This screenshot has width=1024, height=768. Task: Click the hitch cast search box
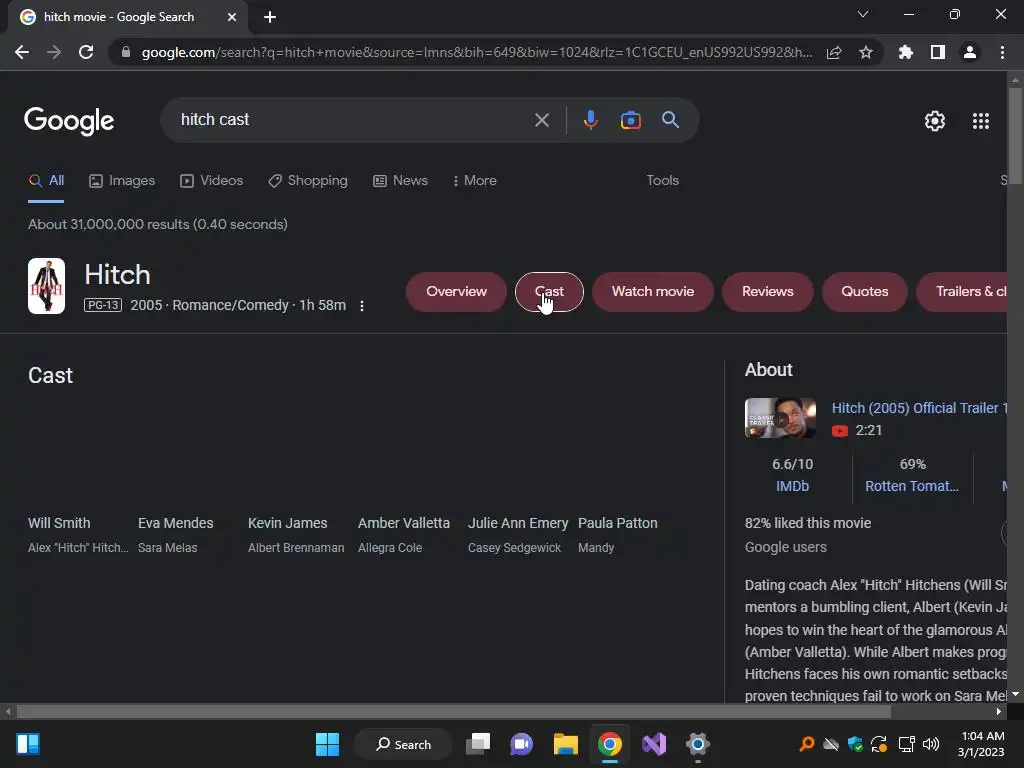(x=353, y=120)
